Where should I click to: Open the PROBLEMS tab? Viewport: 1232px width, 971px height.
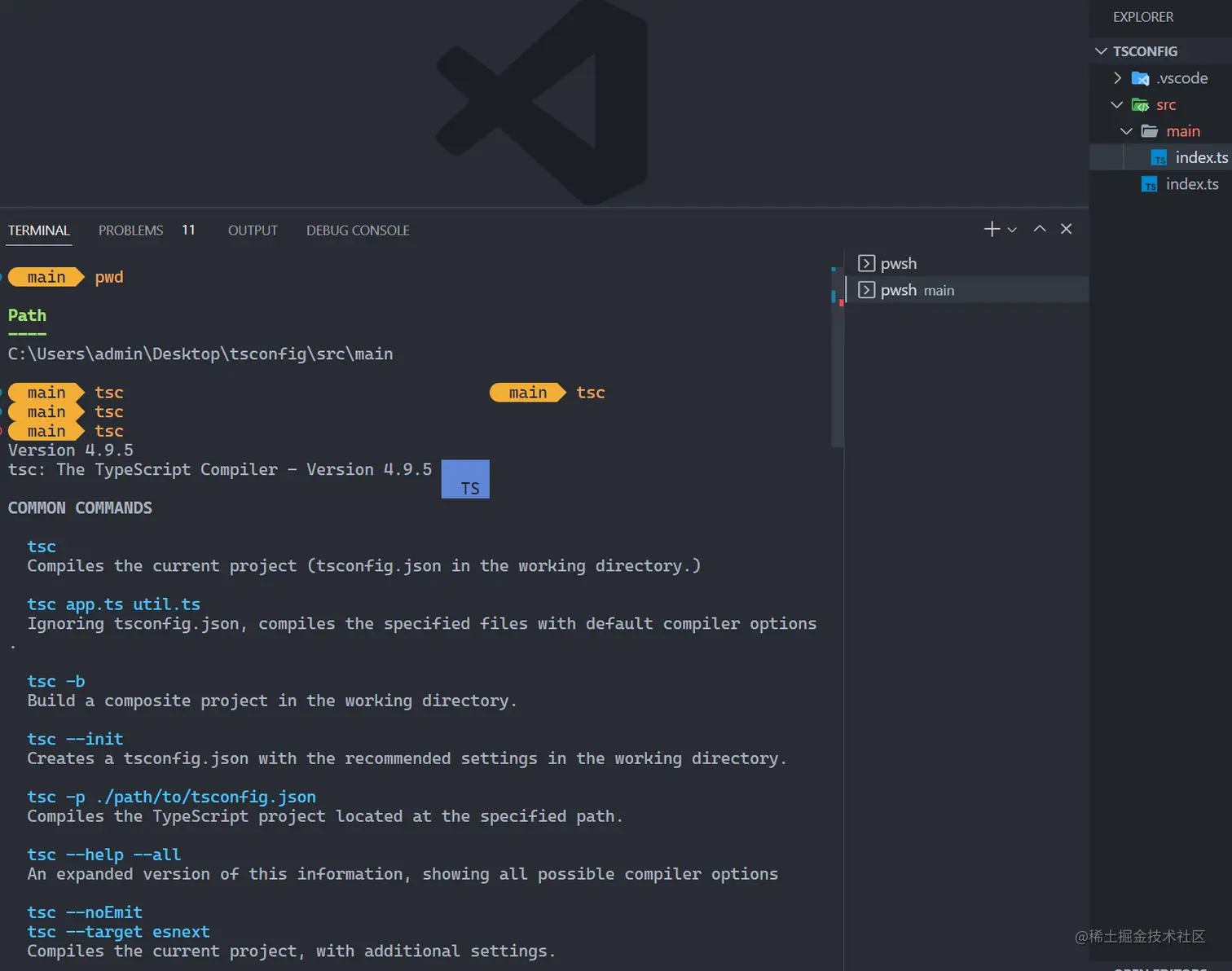pyautogui.click(x=131, y=231)
